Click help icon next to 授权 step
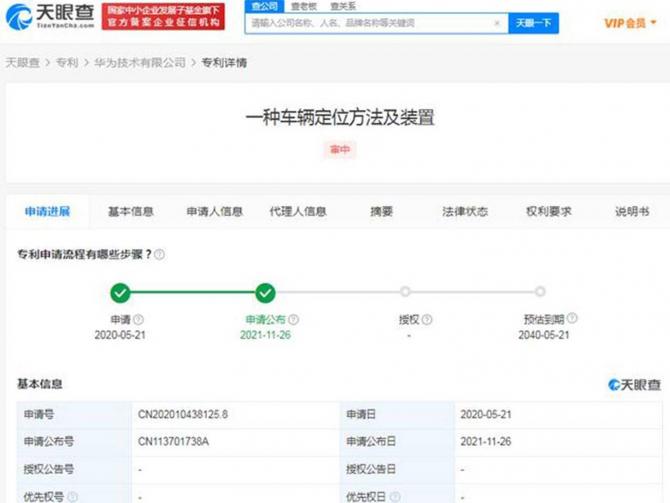This screenshot has height=503, width=670. [x=427, y=320]
